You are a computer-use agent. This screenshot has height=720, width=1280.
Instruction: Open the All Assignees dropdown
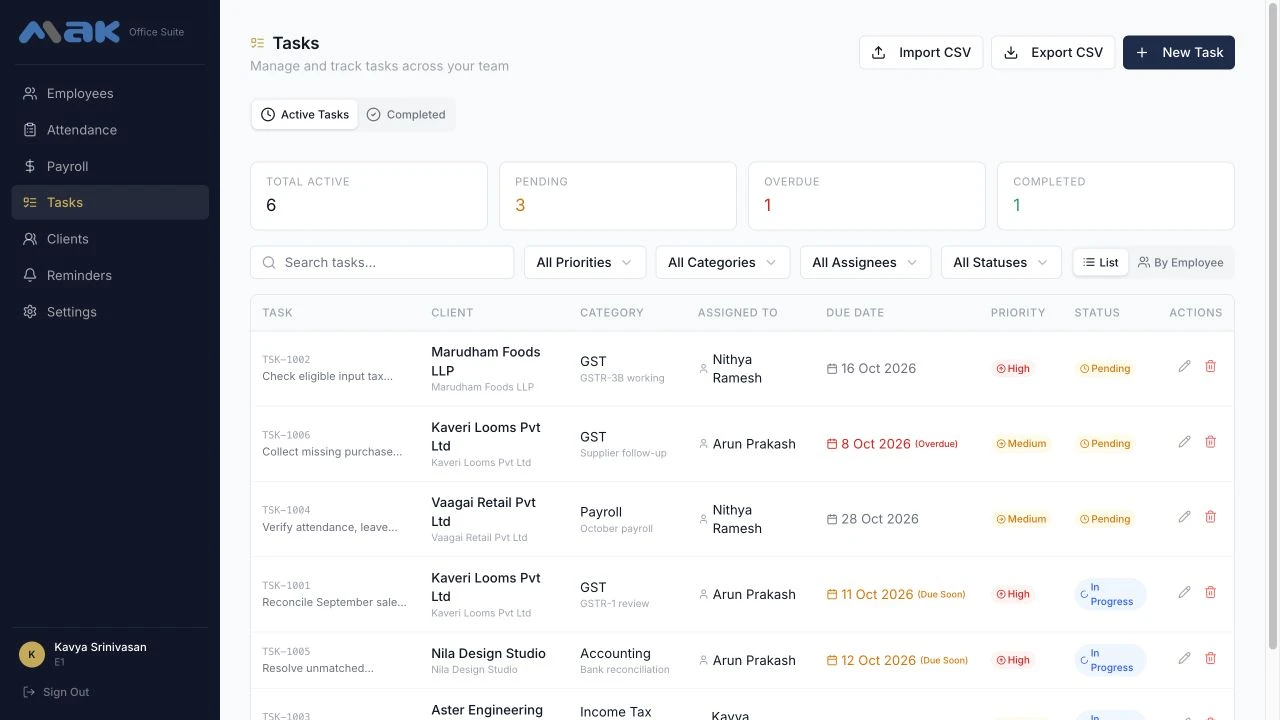865,263
